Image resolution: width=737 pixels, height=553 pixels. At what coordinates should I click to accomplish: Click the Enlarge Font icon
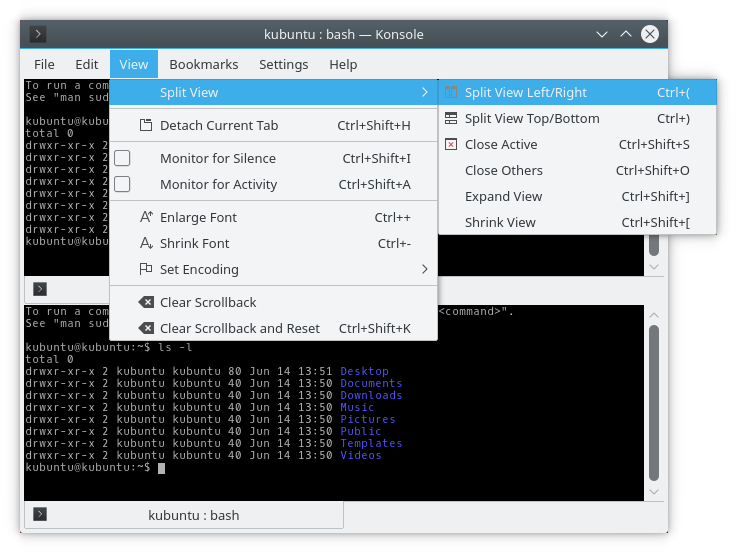pyautogui.click(x=146, y=217)
